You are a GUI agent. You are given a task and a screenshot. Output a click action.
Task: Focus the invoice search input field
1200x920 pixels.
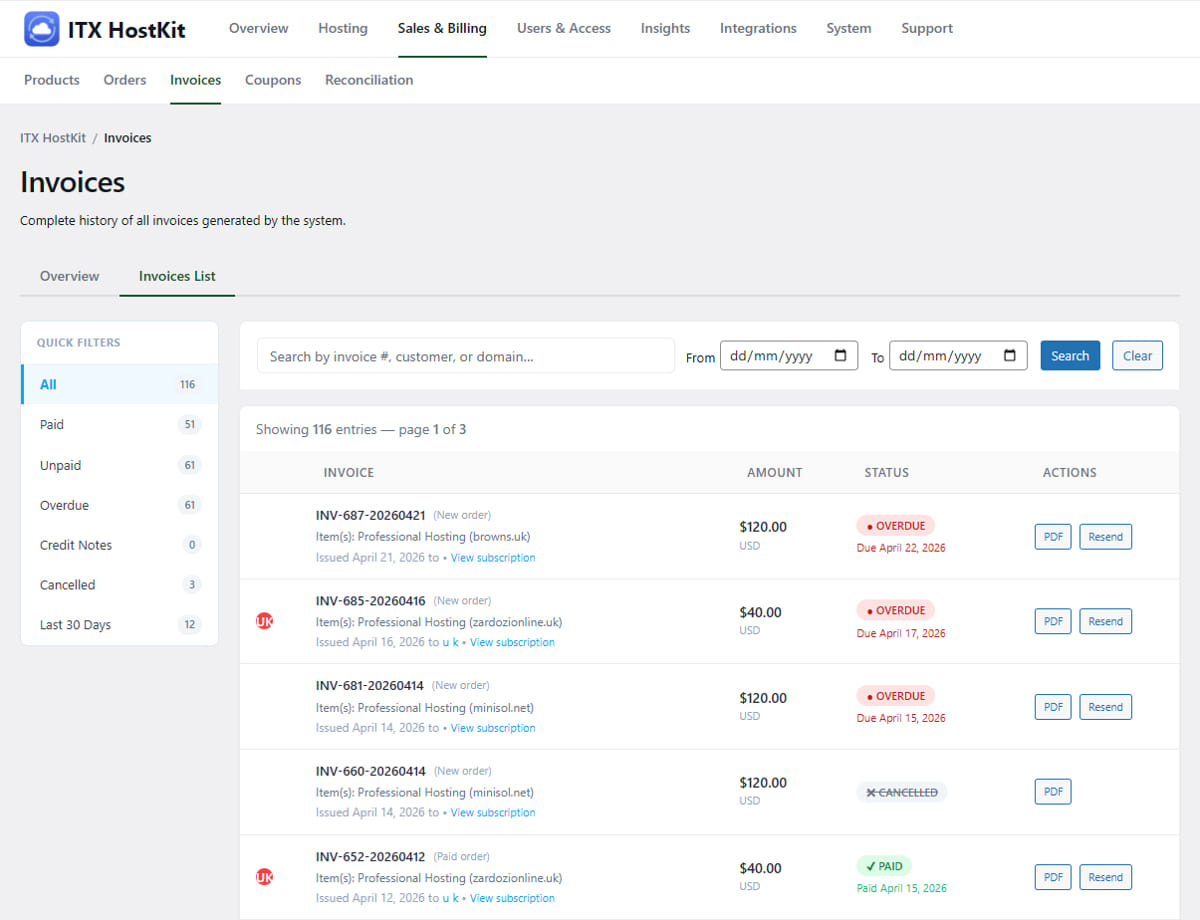(466, 356)
